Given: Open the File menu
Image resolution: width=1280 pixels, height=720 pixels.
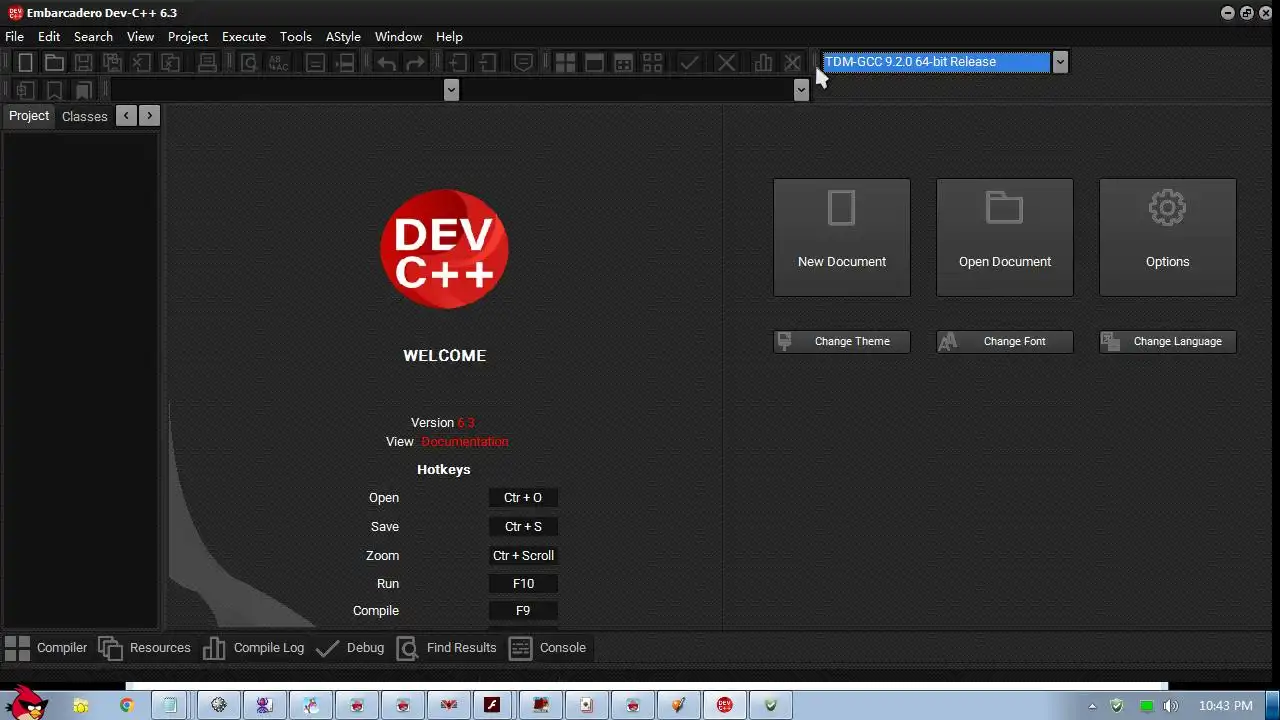Looking at the screenshot, I should (x=14, y=36).
